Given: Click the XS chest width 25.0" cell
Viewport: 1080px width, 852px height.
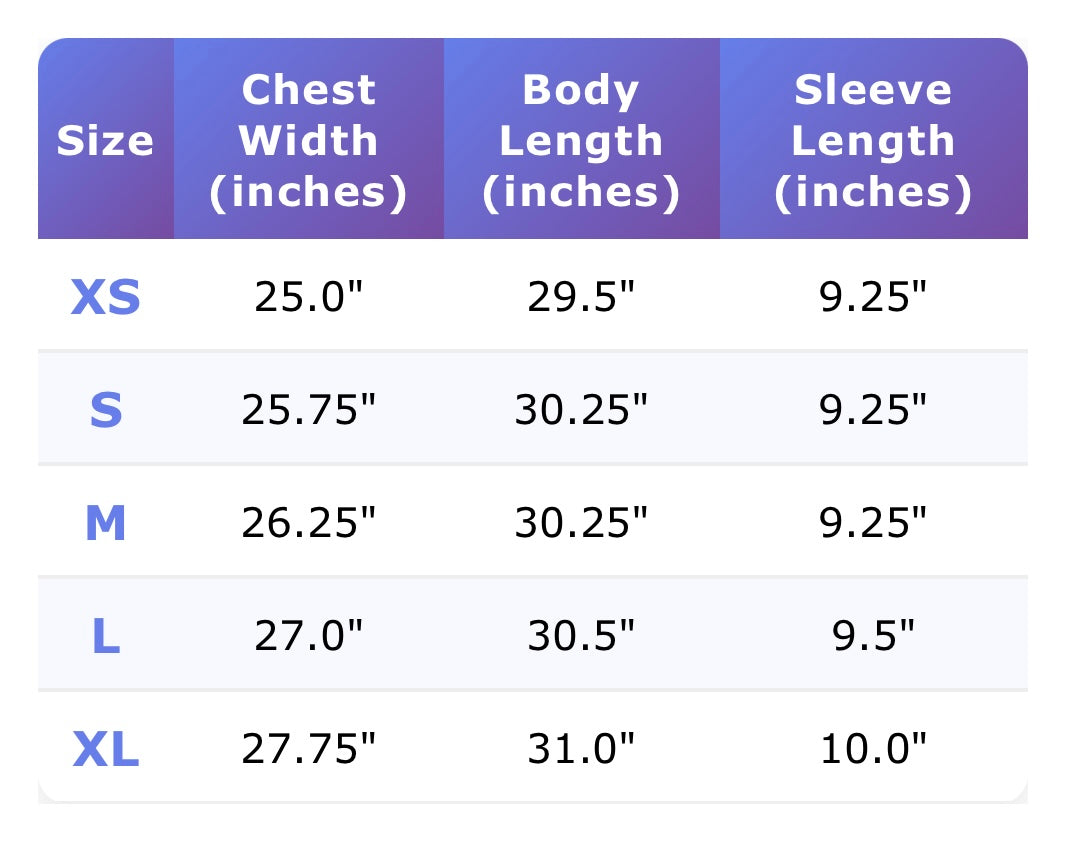Looking at the screenshot, I should (309, 297).
